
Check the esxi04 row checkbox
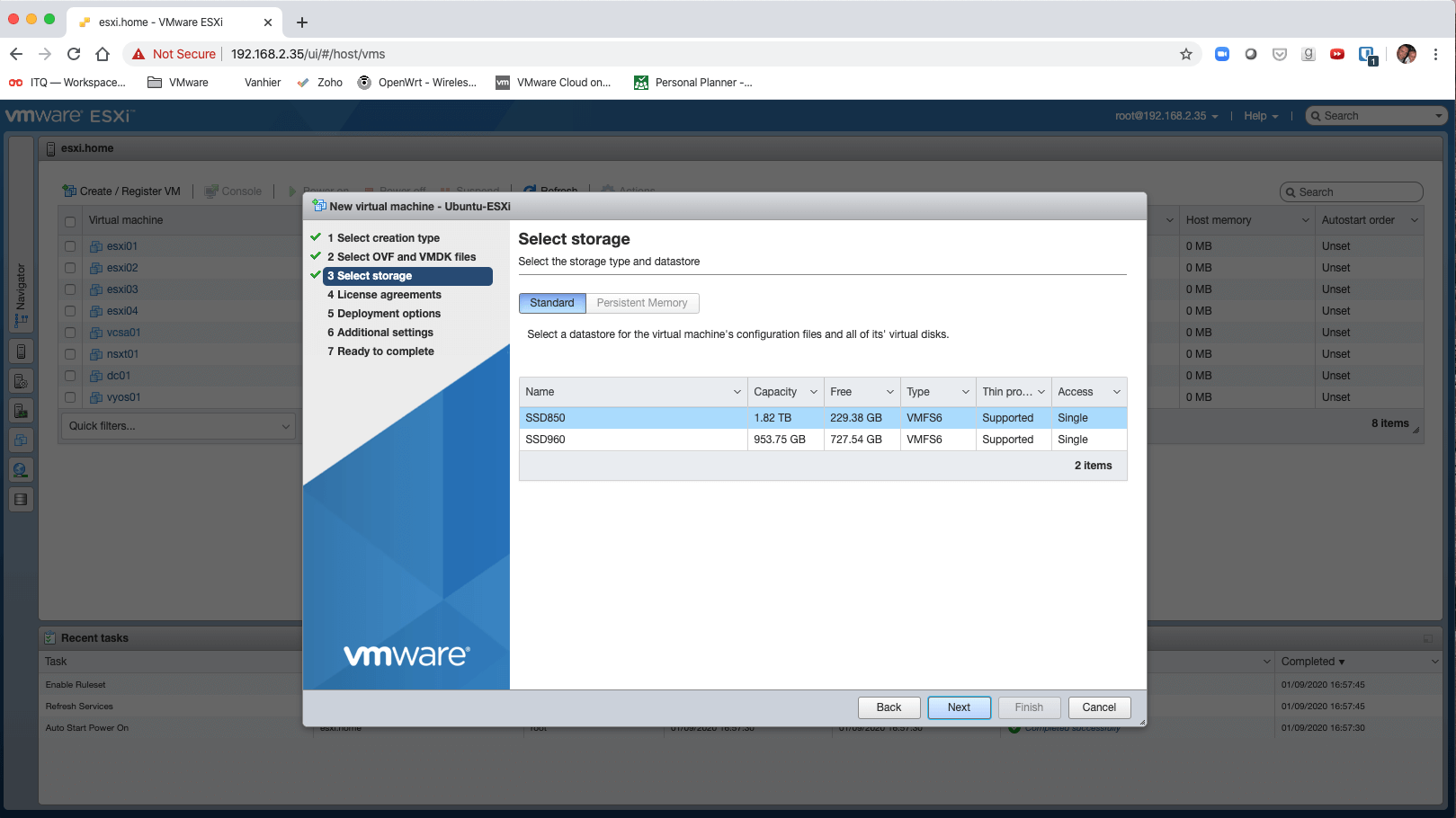[x=70, y=311]
